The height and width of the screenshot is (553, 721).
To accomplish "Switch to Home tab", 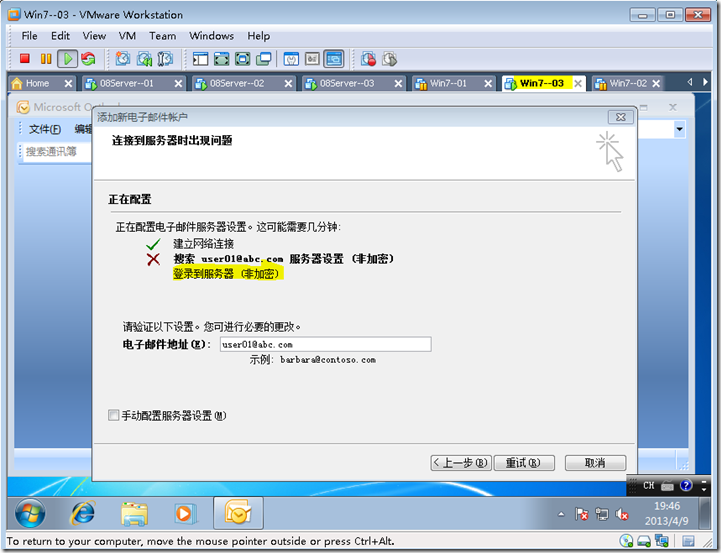I will point(37,83).
